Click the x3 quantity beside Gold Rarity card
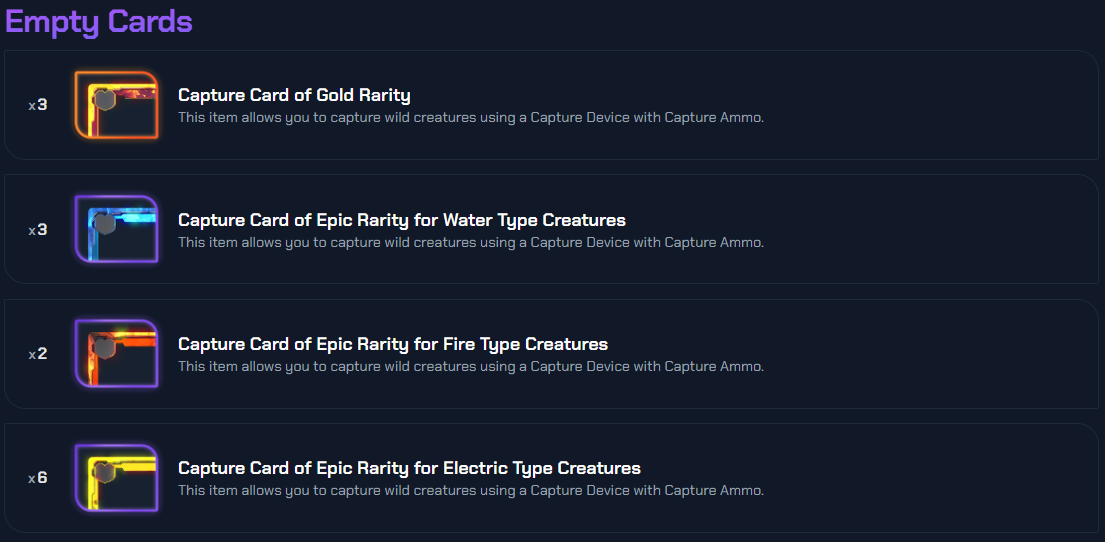This screenshot has width=1105, height=542. coord(38,105)
